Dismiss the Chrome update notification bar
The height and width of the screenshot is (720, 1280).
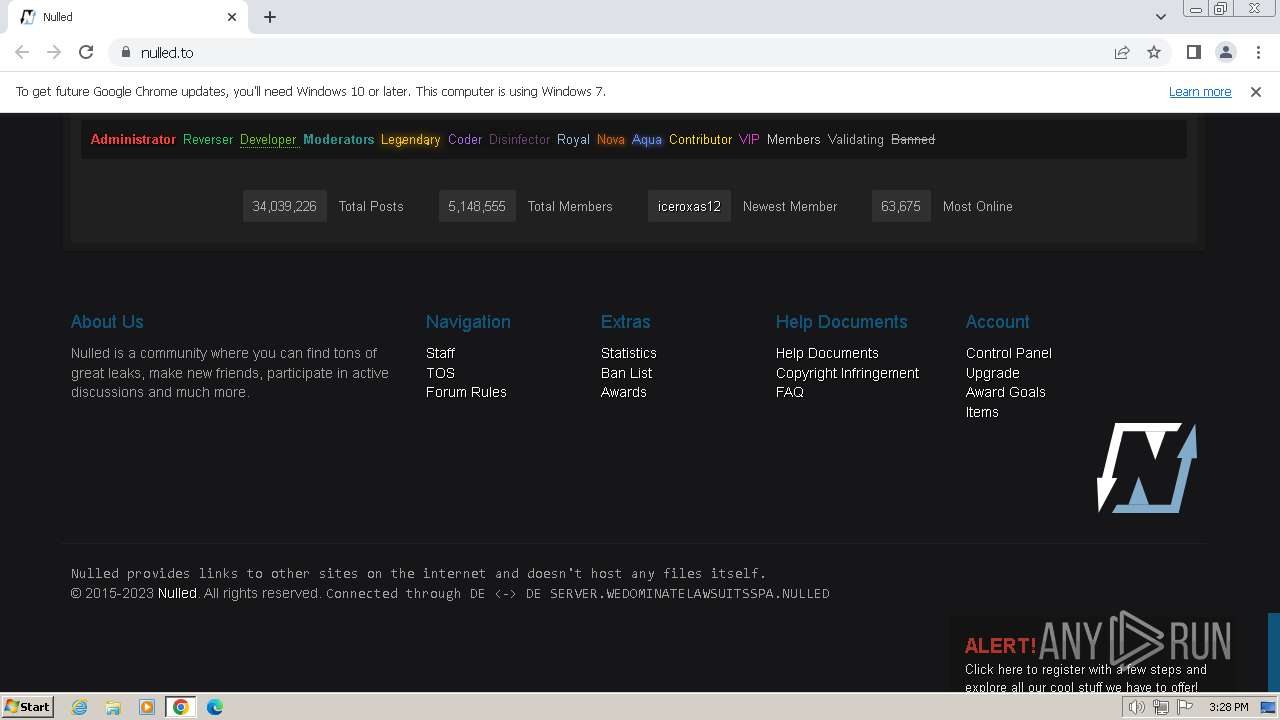pyautogui.click(x=1256, y=91)
